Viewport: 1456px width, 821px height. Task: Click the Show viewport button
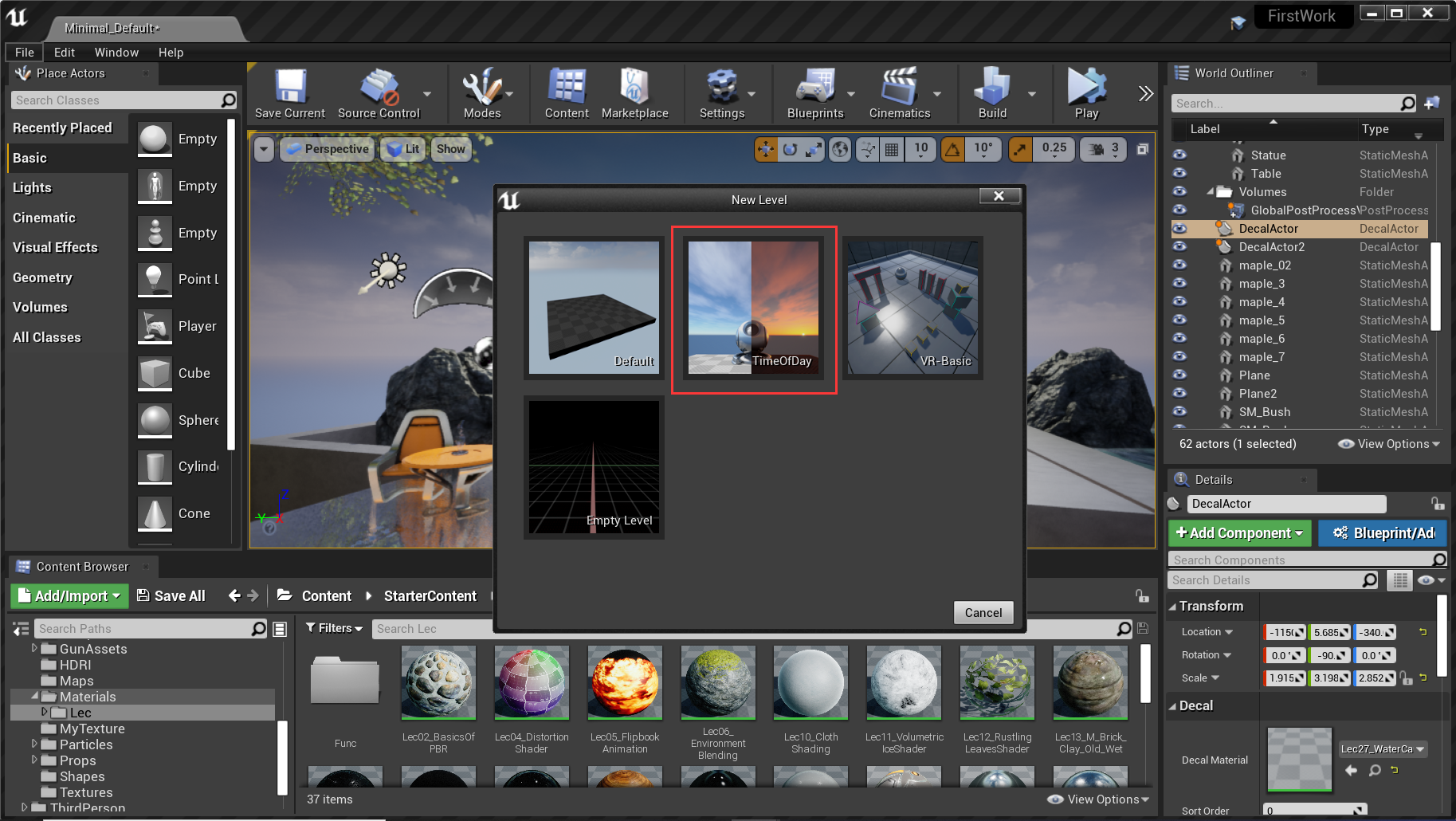tap(450, 149)
